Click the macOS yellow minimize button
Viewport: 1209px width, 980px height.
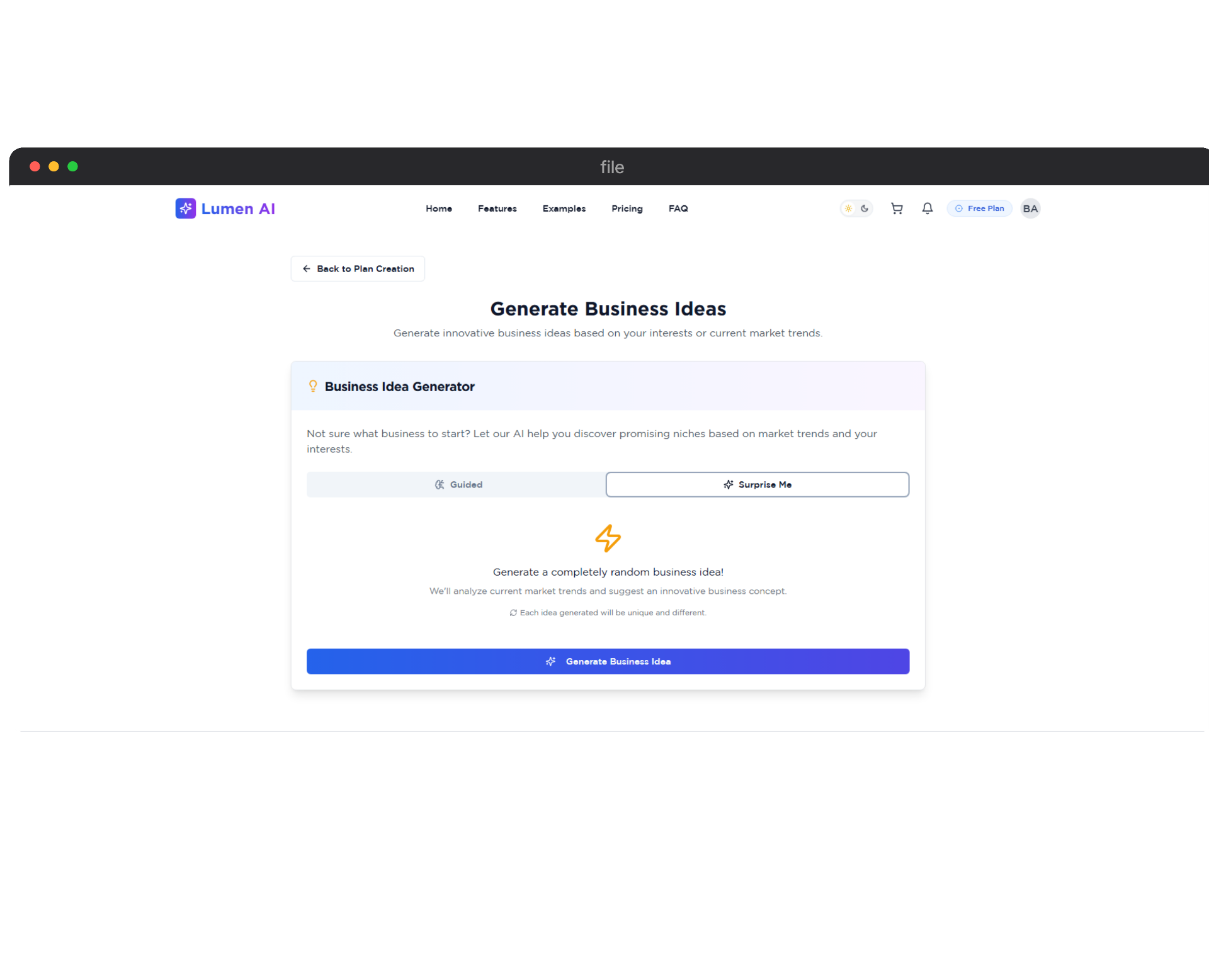[54, 166]
